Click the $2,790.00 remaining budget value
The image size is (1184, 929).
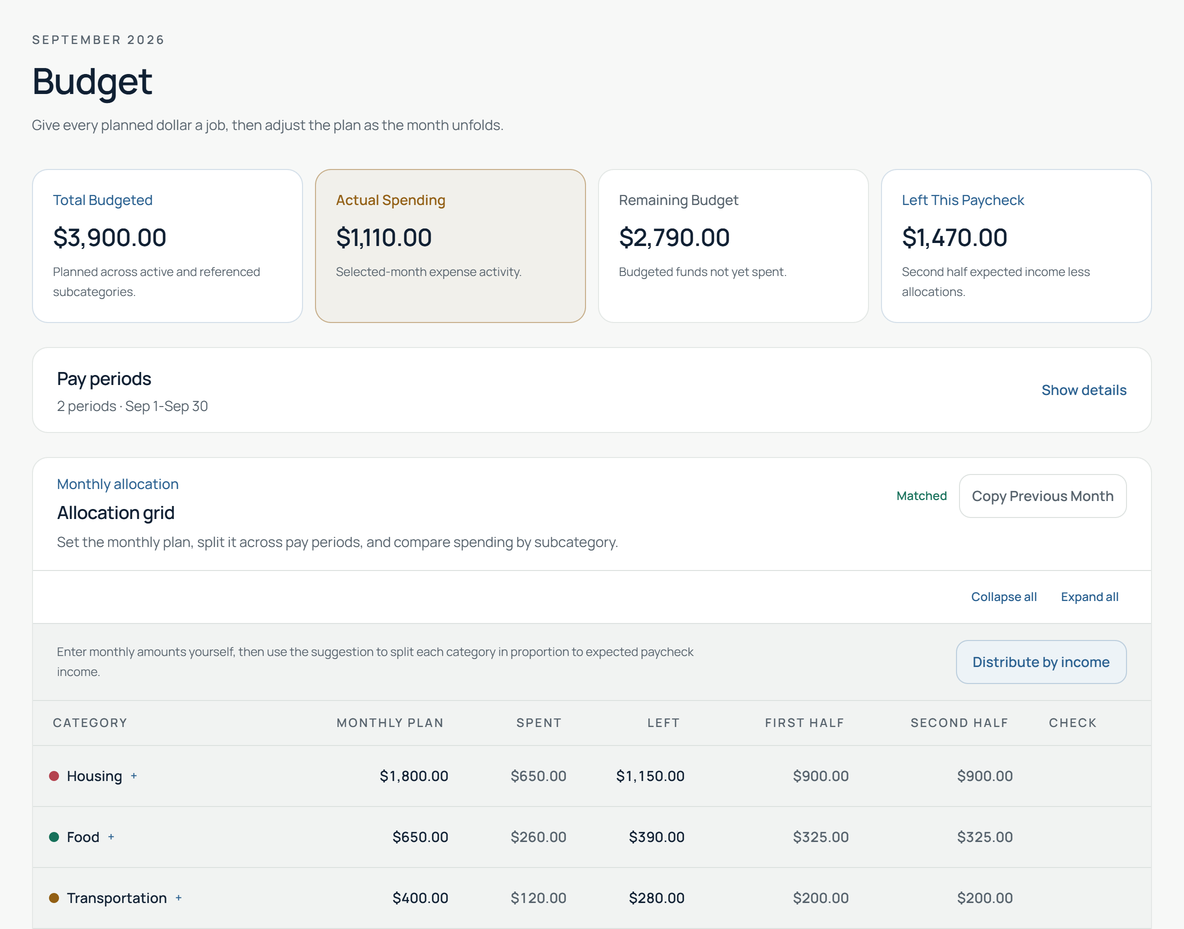[674, 237]
